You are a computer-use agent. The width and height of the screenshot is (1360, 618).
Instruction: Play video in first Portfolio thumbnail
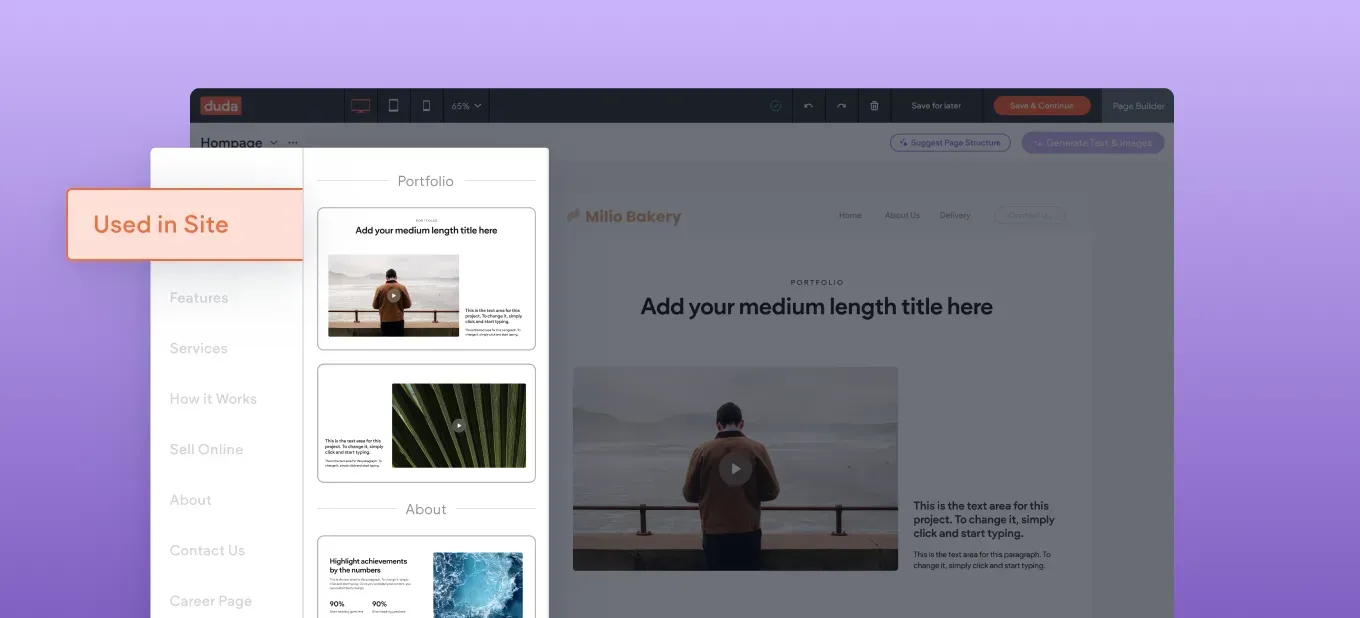(393, 295)
